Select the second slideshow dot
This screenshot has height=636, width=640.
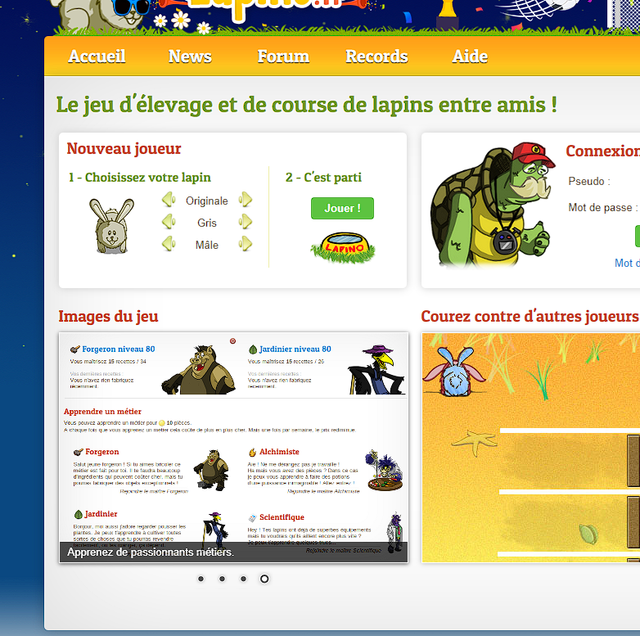[222, 579]
